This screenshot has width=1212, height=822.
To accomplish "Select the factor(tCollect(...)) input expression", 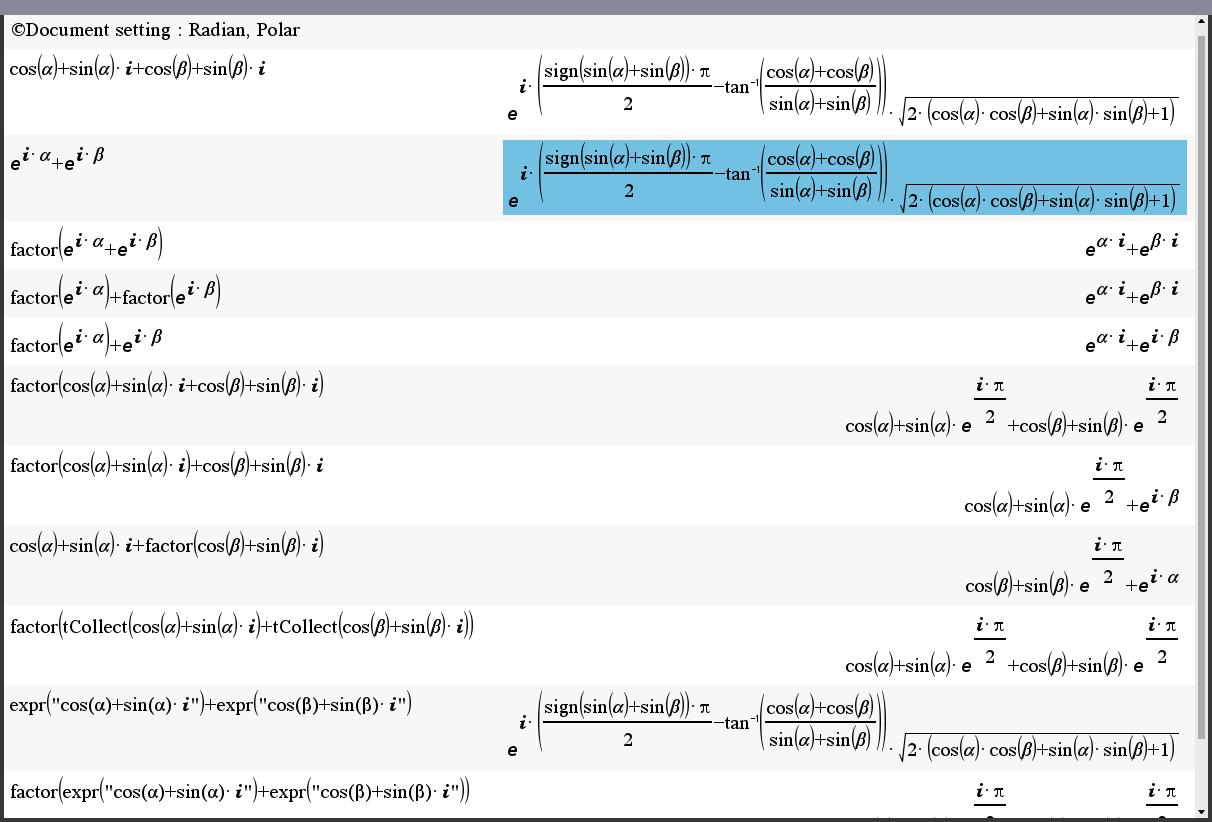I will [x=242, y=627].
